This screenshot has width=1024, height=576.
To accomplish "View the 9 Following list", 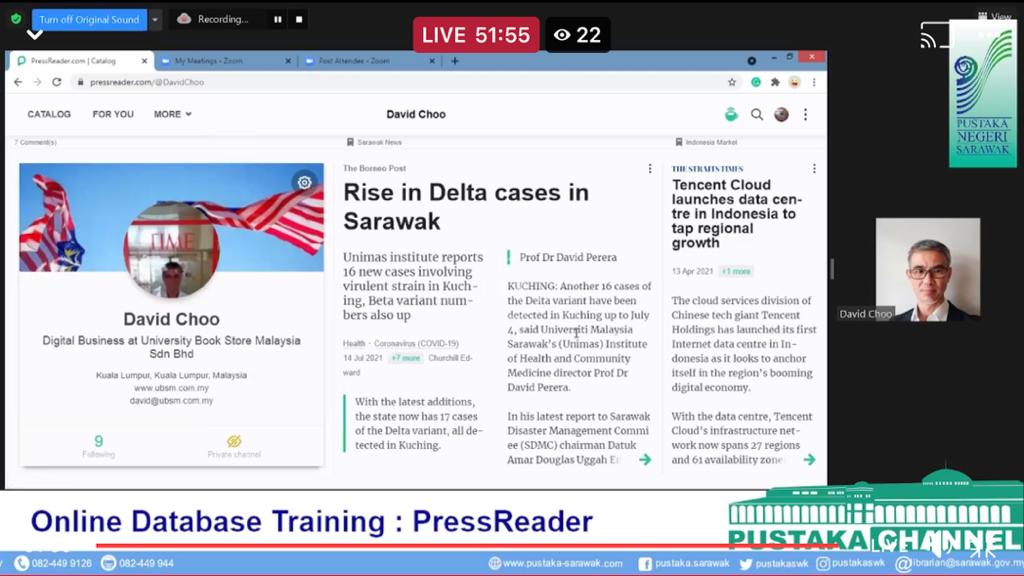I will pos(99,446).
